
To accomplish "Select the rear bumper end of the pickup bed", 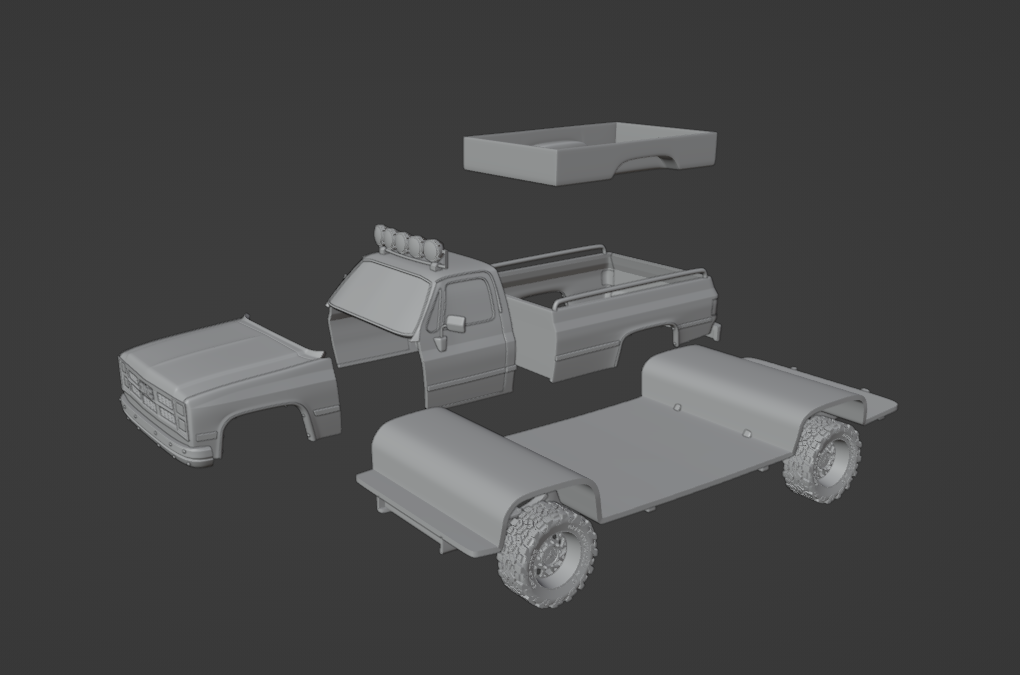I will [714, 328].
